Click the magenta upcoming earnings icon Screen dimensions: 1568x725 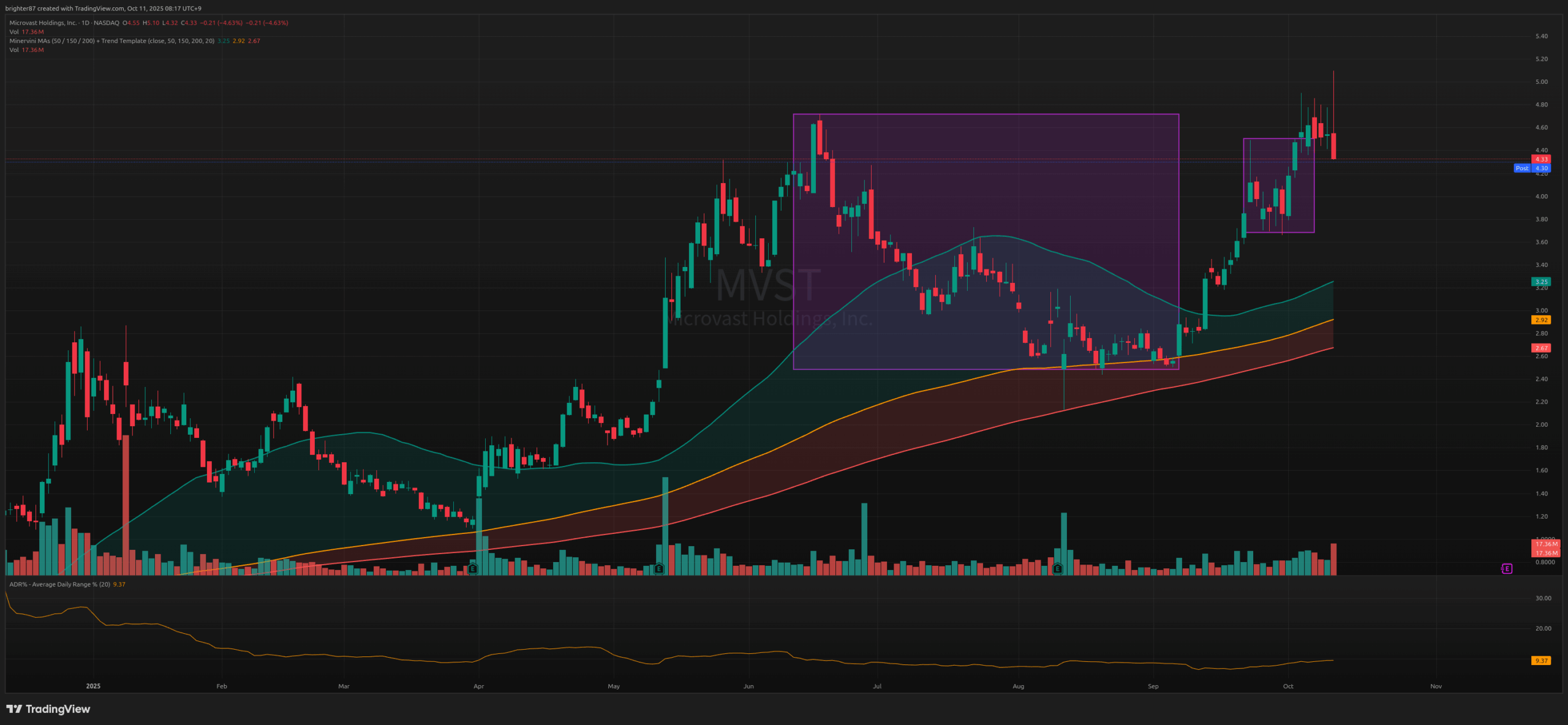(x=1506, y=569)
